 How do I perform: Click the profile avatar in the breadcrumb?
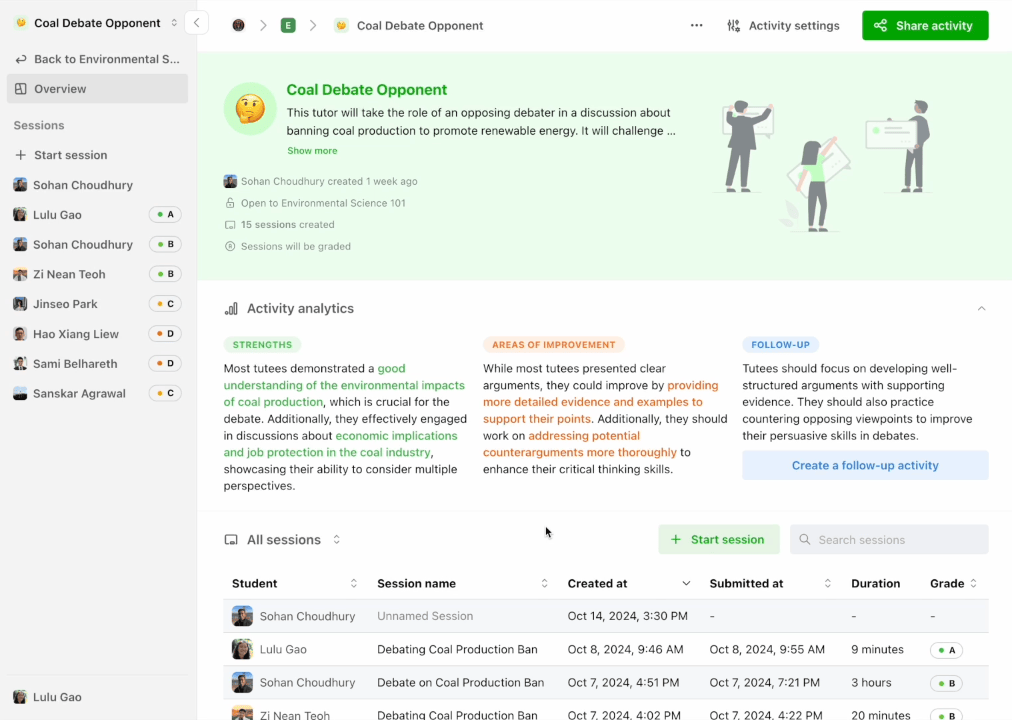coord(238,26)
